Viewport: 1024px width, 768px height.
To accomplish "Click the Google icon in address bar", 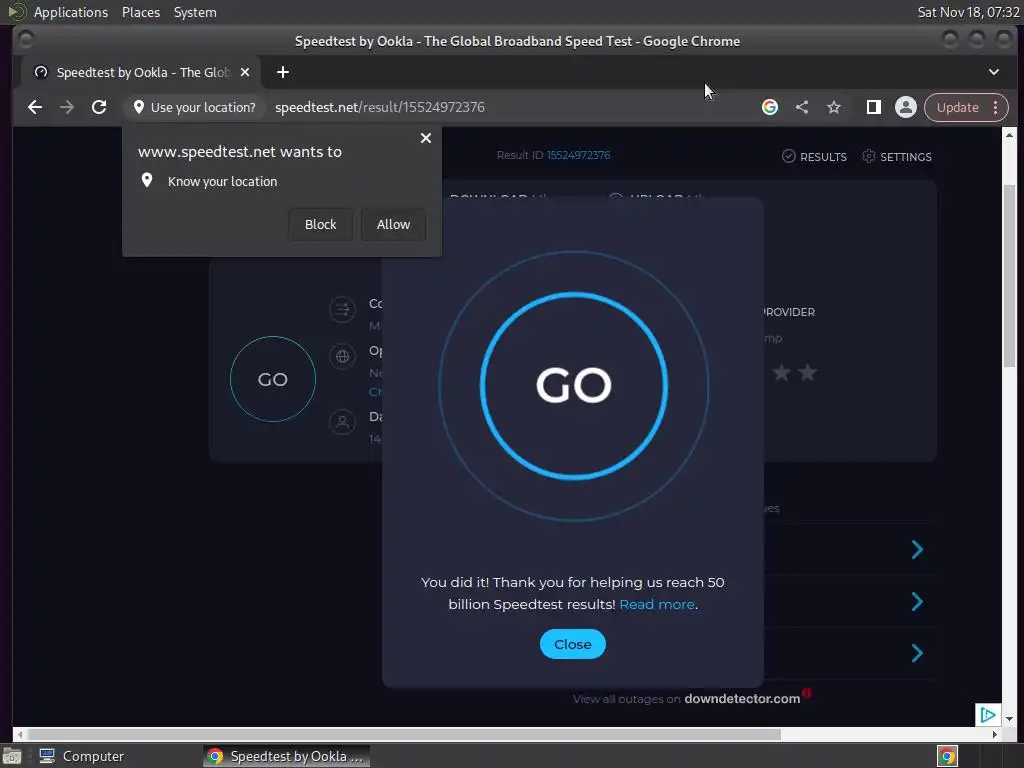I will tap(770, 107).
